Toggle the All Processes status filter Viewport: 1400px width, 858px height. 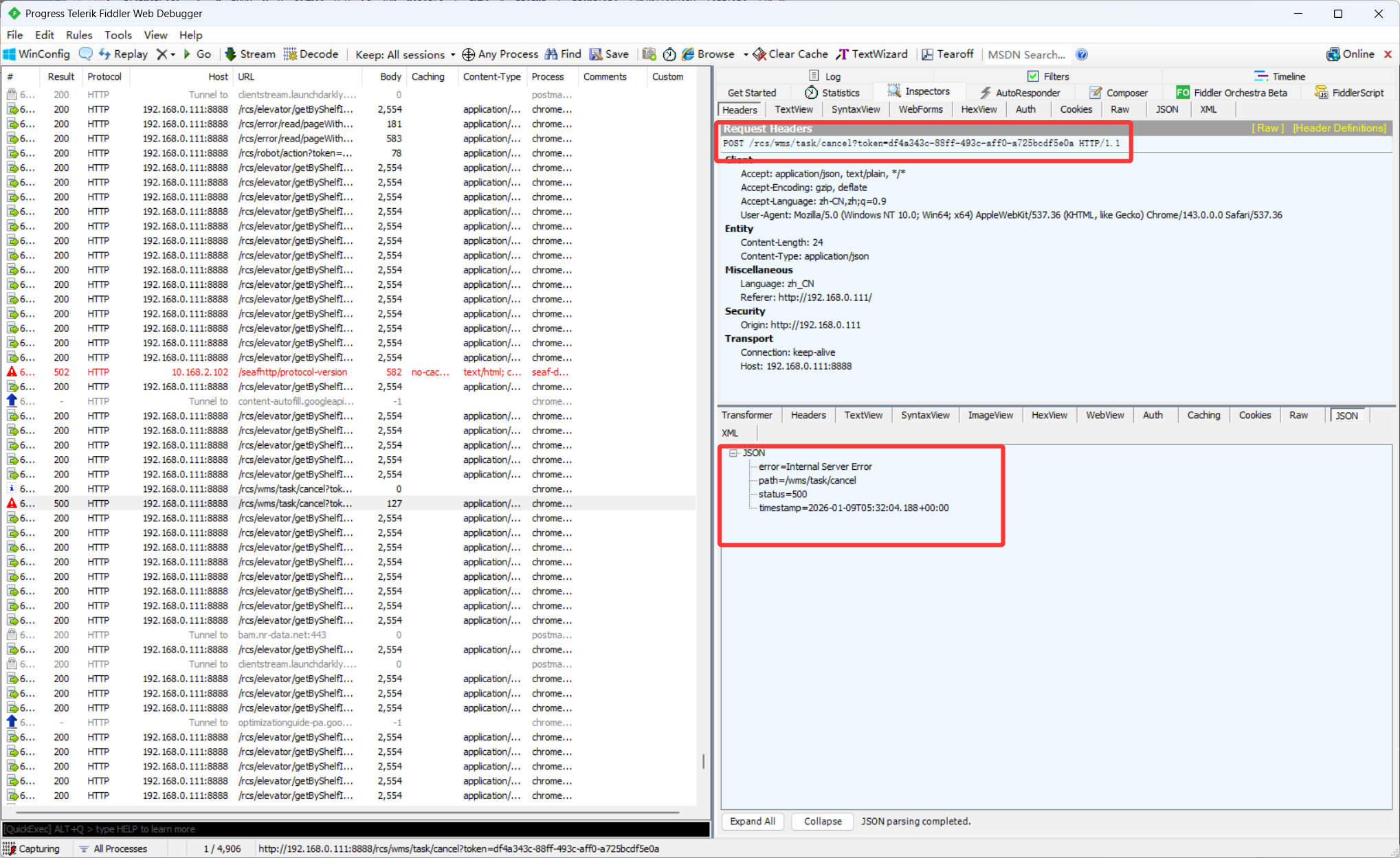pyautogui.click(x=113, y=848)
